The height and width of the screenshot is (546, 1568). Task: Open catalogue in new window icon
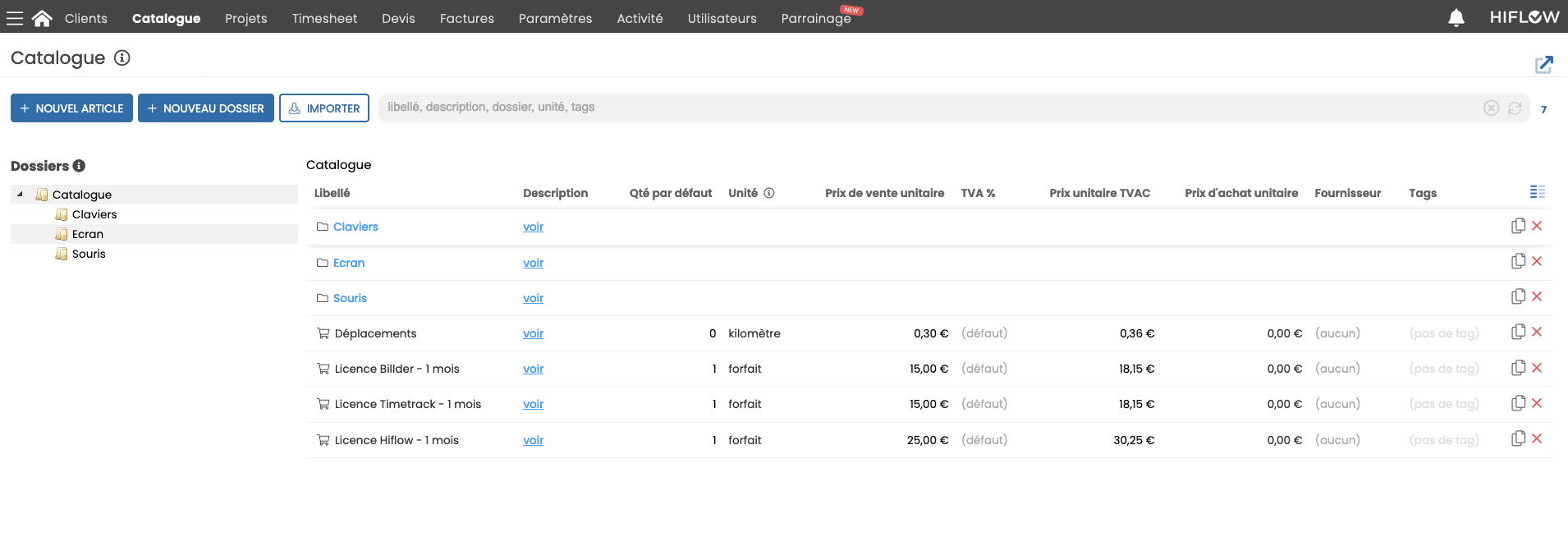pos(1544,64)
